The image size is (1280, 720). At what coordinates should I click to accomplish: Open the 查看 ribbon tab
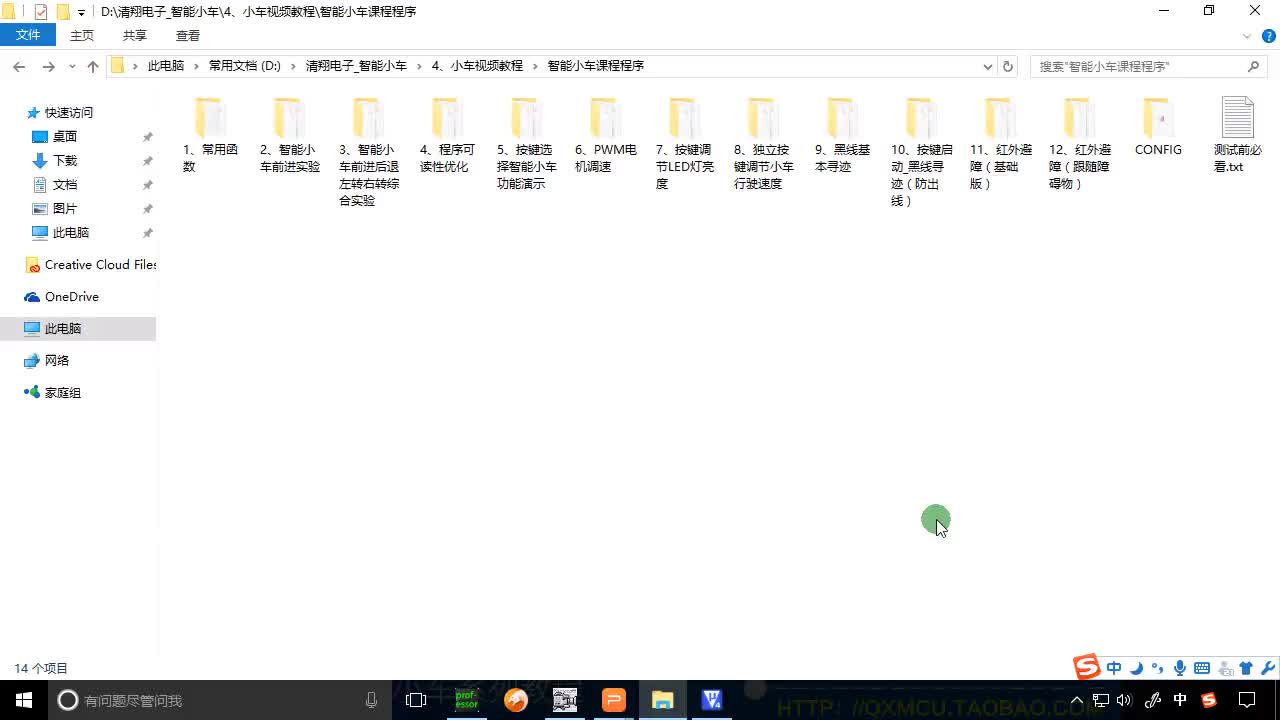click(x=188, y=35)
